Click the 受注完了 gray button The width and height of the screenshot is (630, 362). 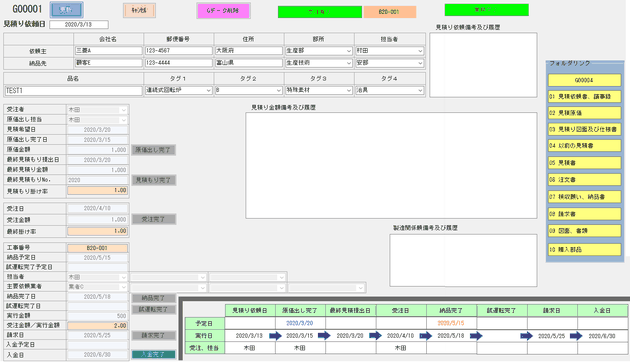[153, 219]
